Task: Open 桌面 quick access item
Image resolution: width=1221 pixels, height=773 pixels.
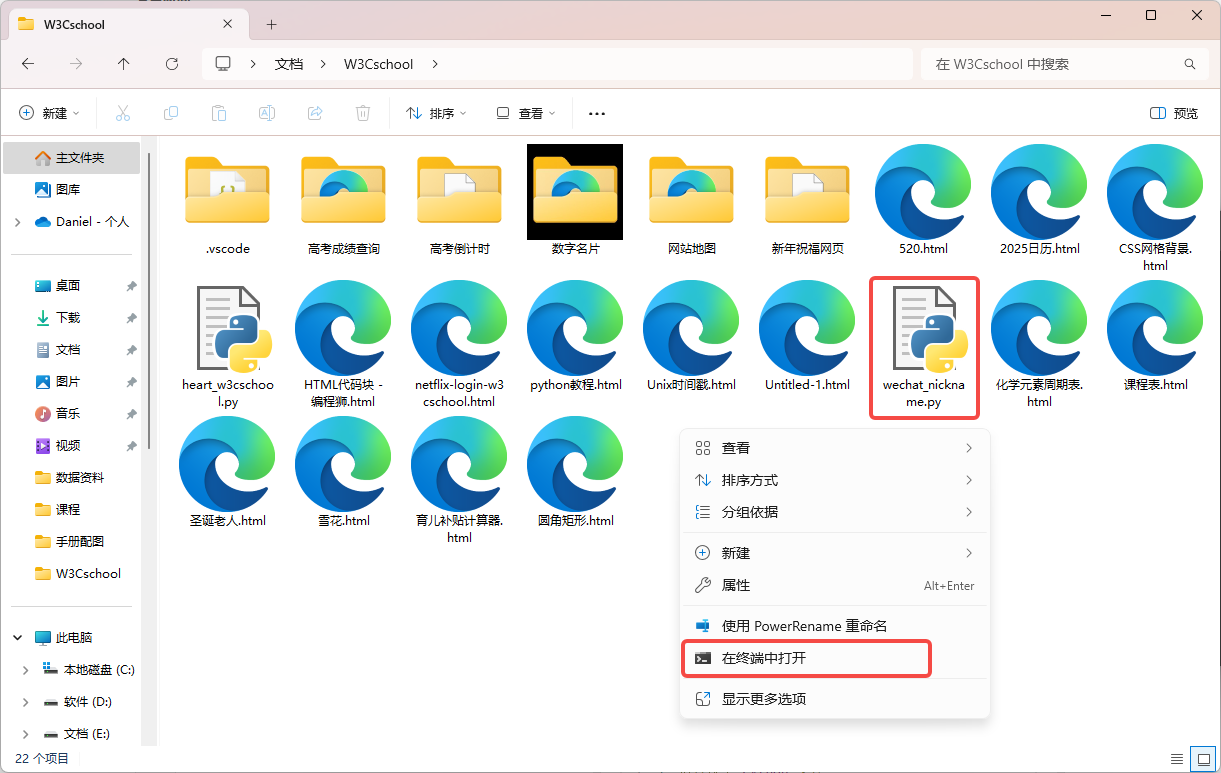Action: [73, 286]
